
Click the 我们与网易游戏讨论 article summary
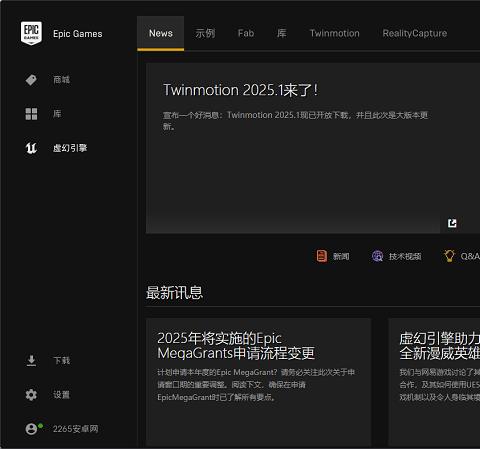pos(439,385)
